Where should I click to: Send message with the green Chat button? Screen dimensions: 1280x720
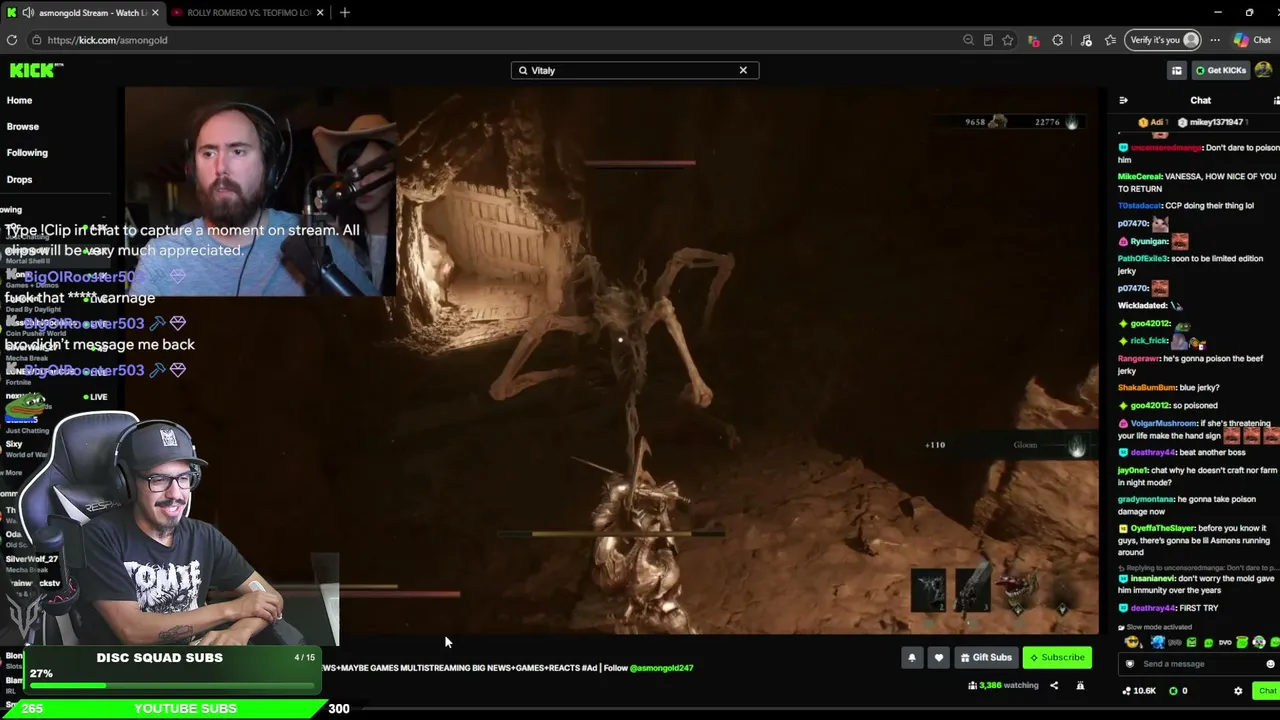click(1267, 691)
